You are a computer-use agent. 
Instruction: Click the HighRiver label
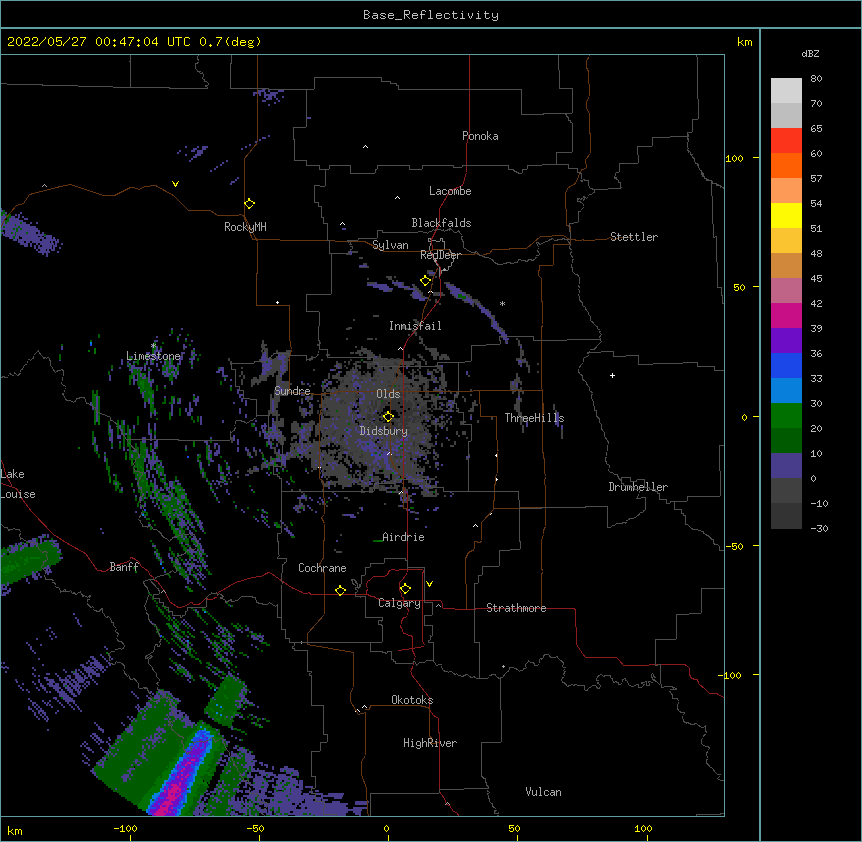coord(430,743)
